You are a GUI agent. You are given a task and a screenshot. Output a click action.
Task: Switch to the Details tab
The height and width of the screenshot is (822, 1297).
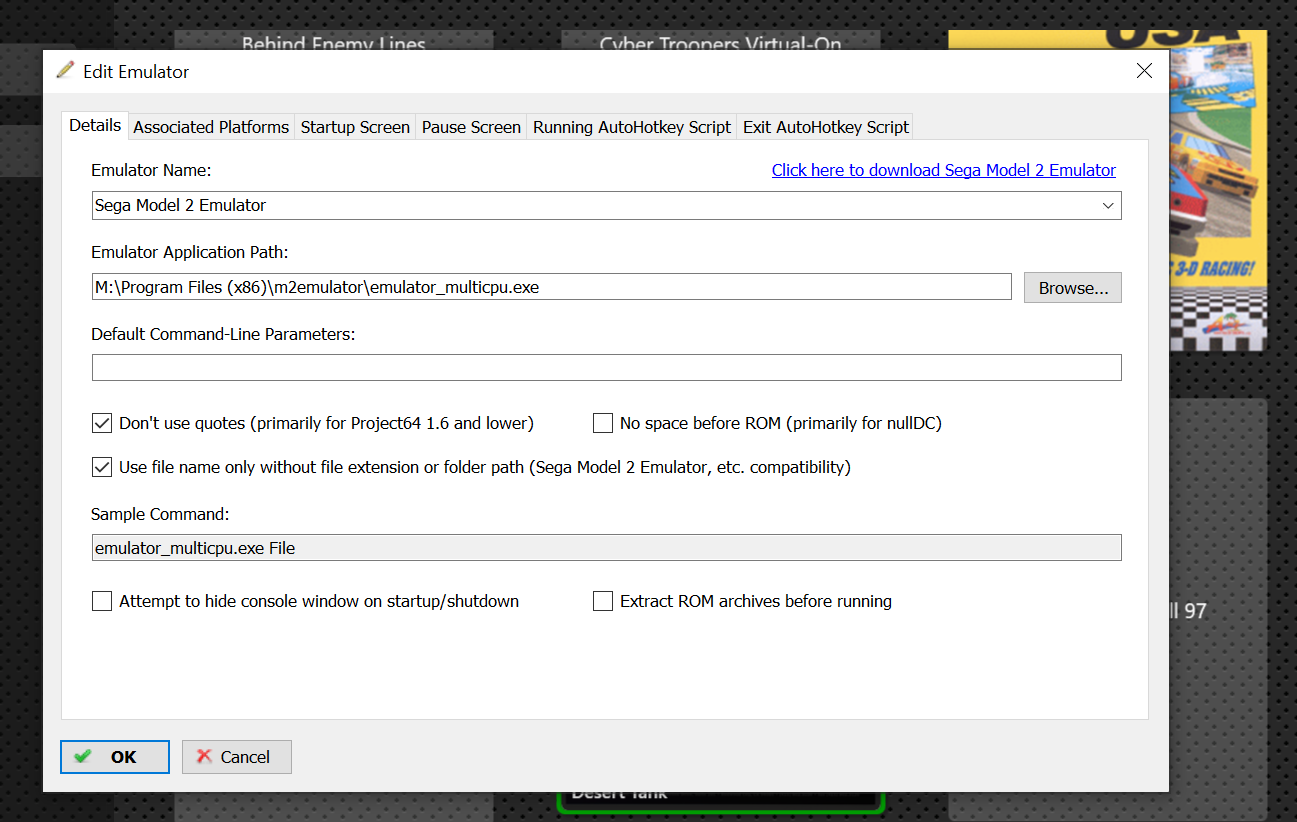point(95,126)
